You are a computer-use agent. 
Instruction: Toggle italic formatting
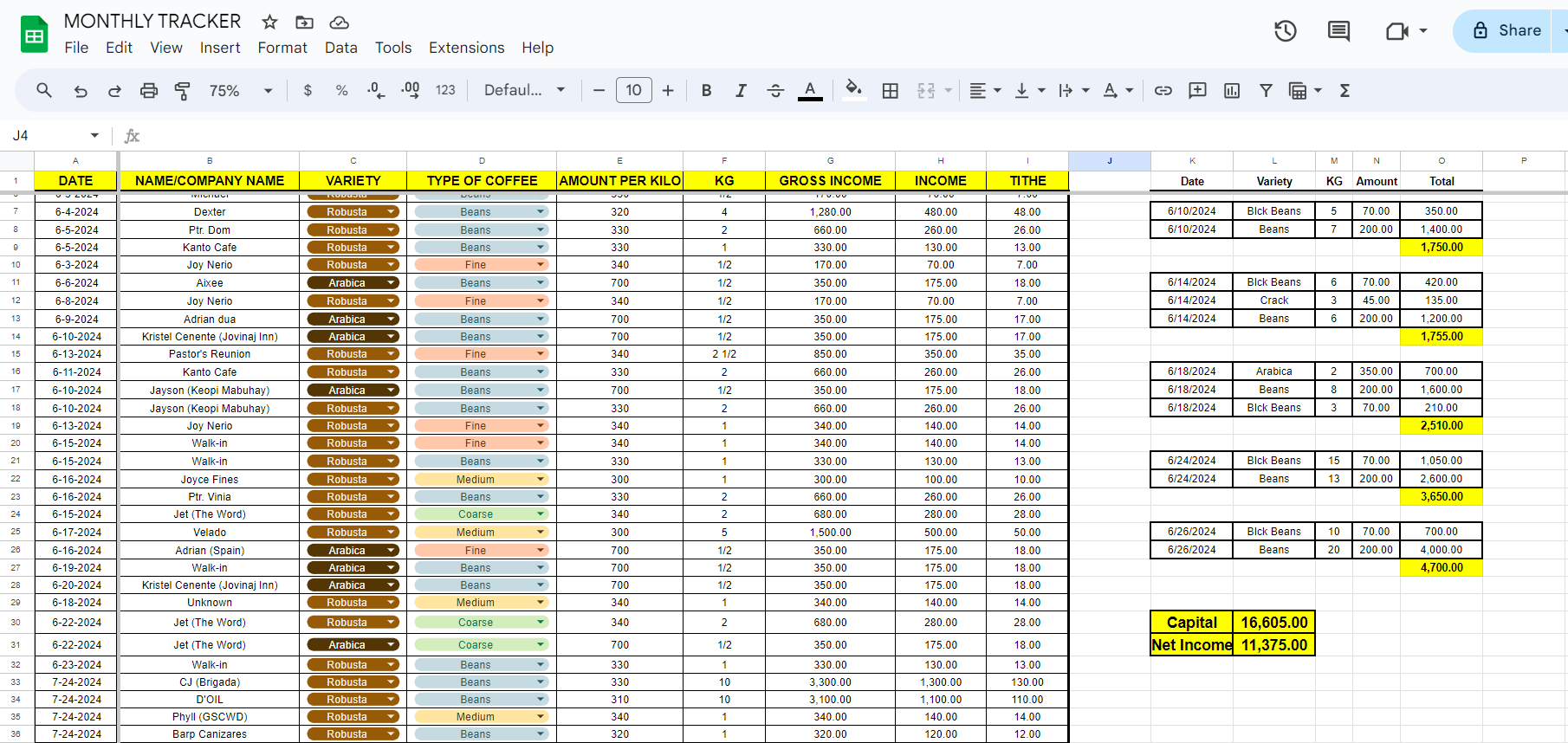point(741,90)
